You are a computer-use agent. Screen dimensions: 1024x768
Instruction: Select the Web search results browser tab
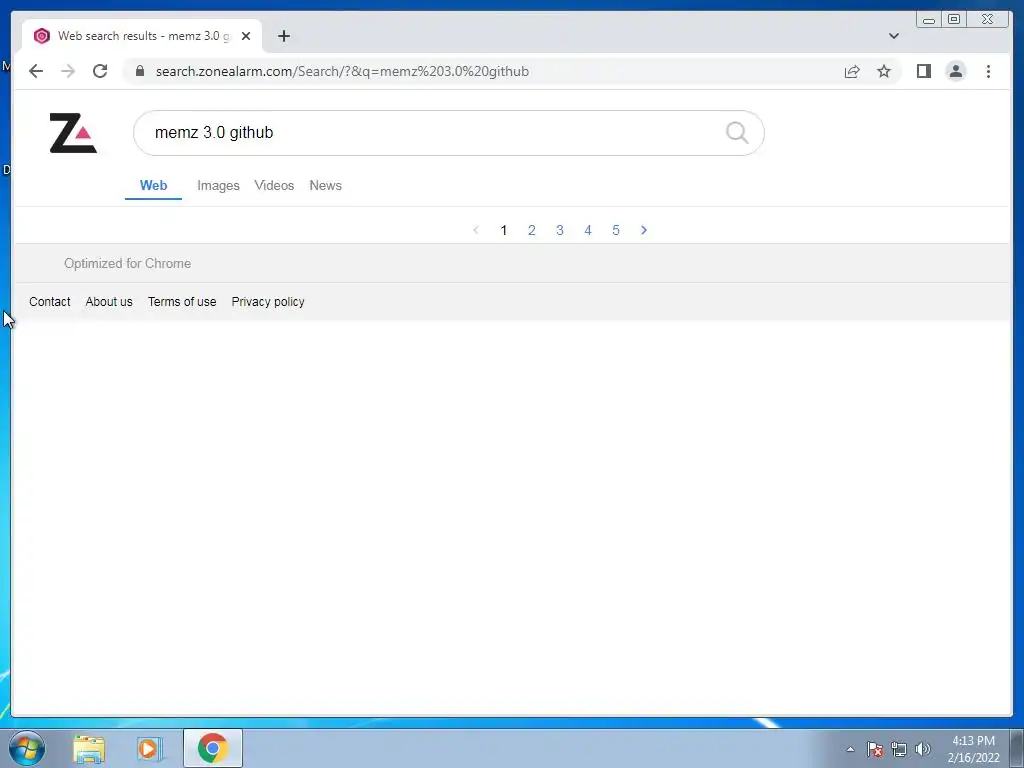pos(142,36)
